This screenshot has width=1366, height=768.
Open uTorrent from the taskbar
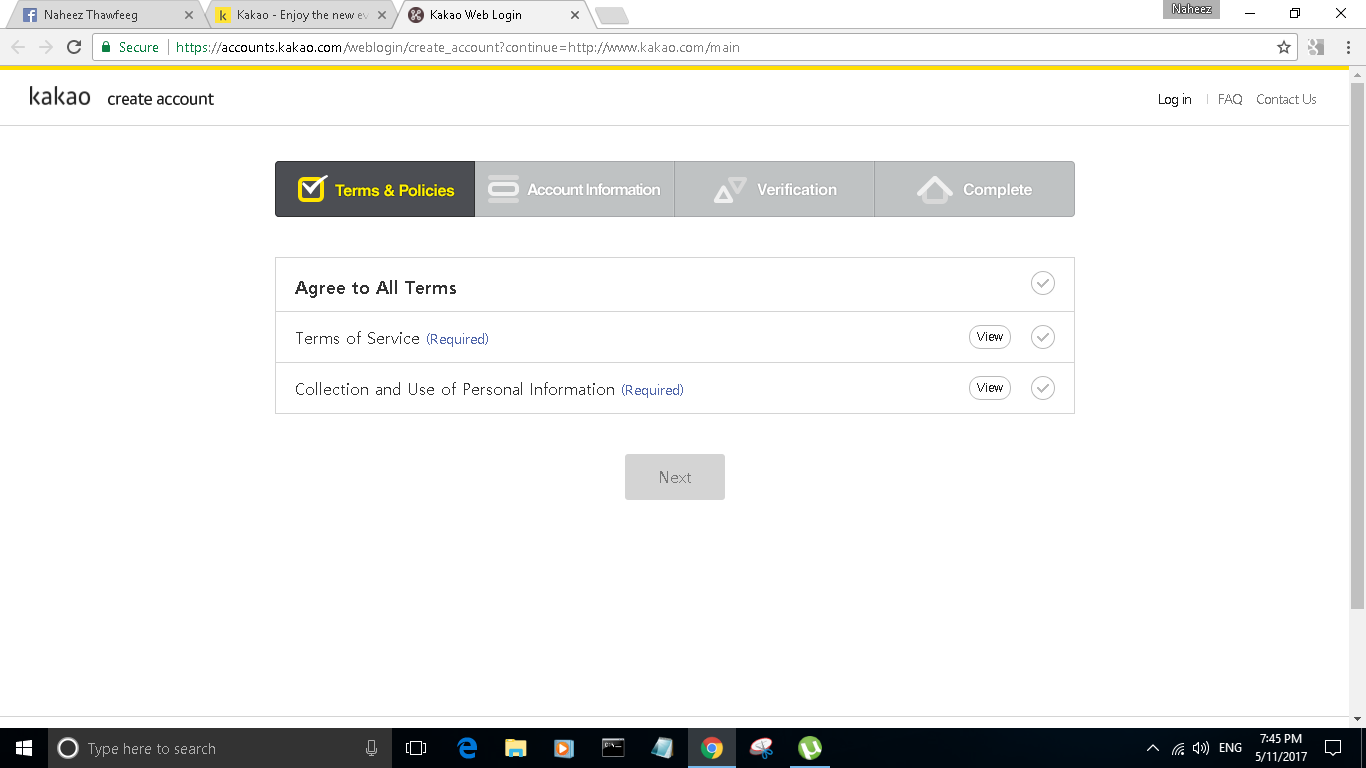(810, 748)
